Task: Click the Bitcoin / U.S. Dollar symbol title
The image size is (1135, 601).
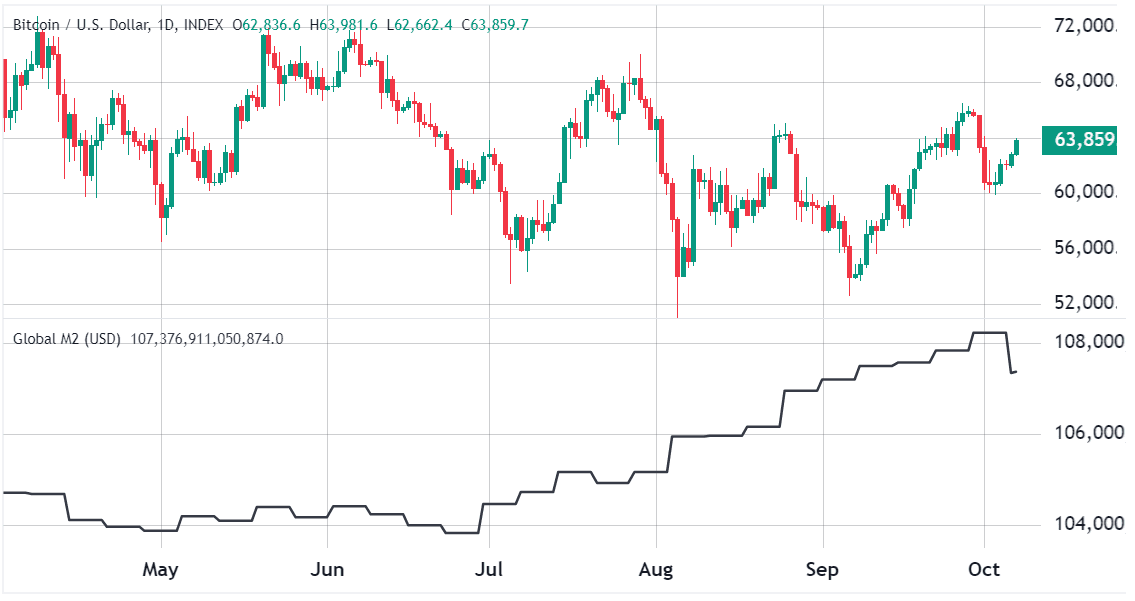Action: pyautogui.click(x=81, y=25)
